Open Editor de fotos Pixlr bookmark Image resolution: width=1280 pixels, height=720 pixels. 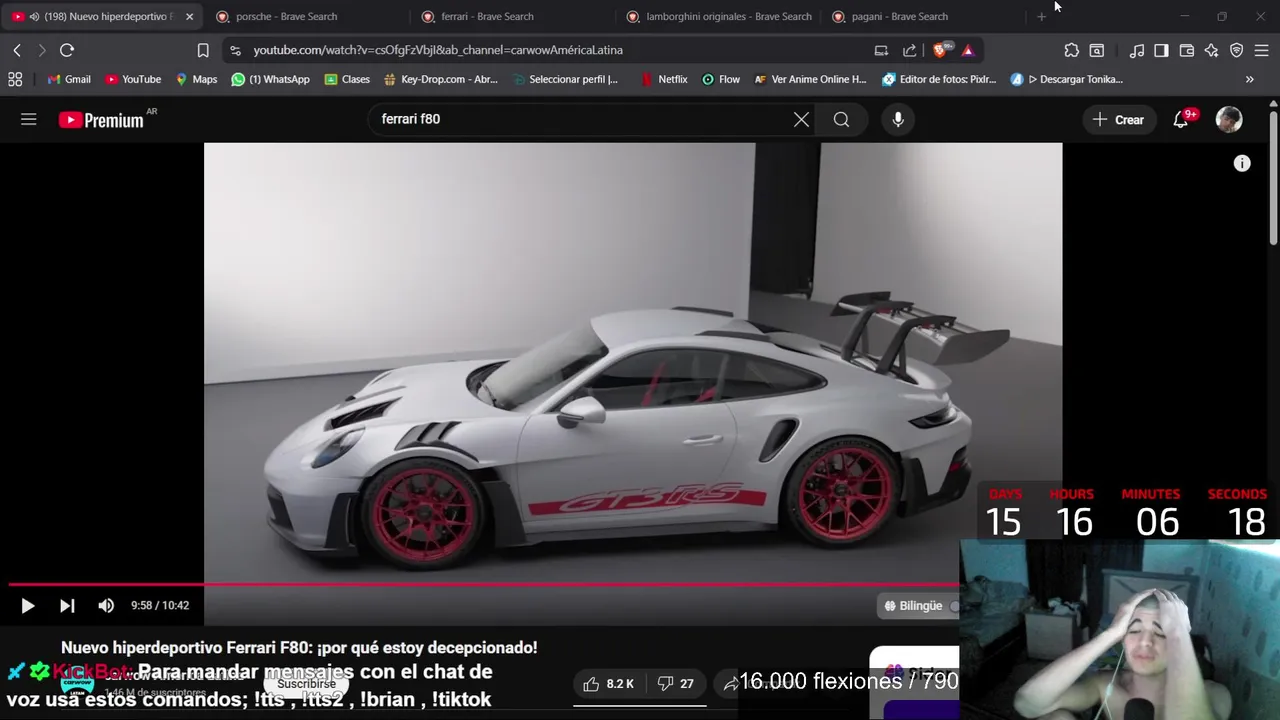[939, 79]
